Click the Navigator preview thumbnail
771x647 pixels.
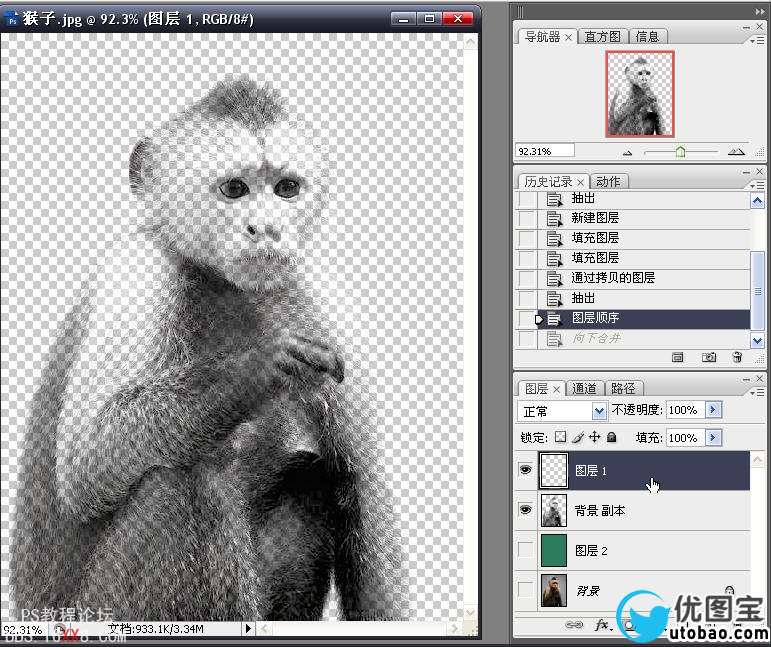click(640, 93)
